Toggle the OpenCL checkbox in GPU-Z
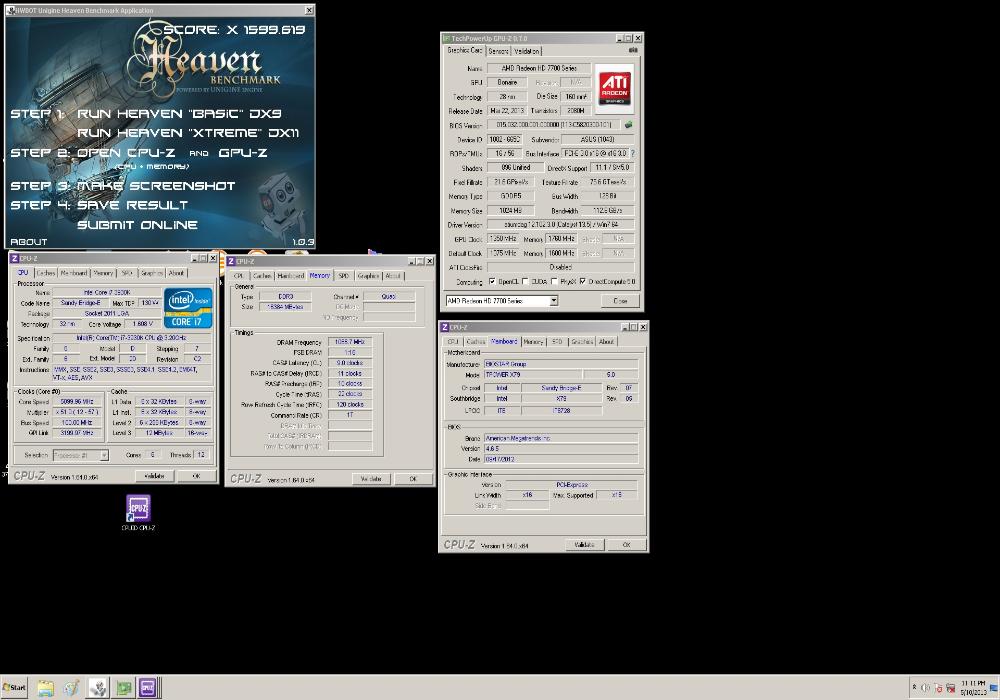 coord(492,281)
